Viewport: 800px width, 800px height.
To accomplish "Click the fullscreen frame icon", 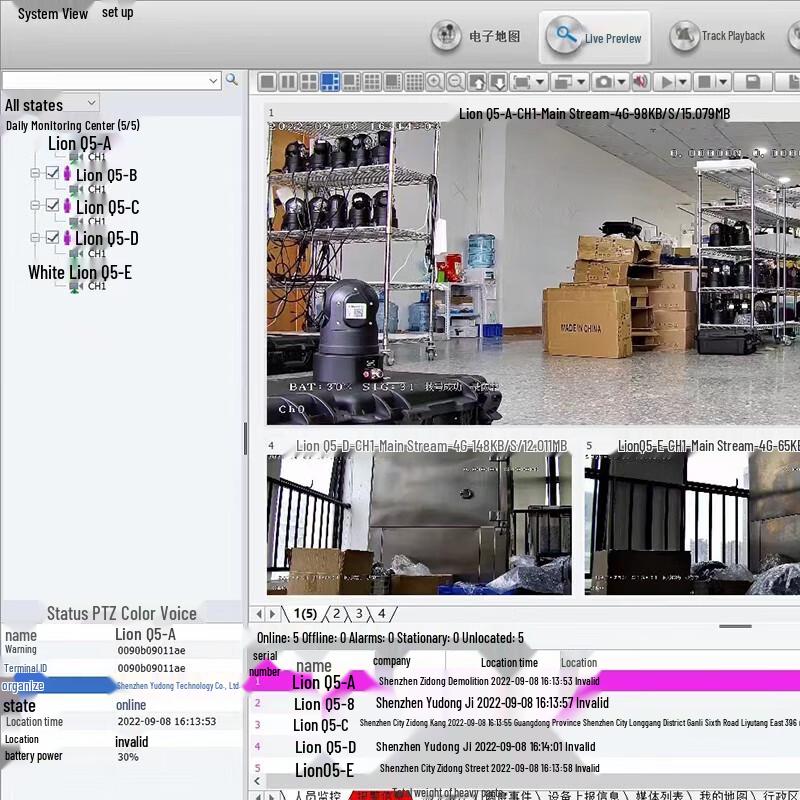I will click(x=521, y=82).
